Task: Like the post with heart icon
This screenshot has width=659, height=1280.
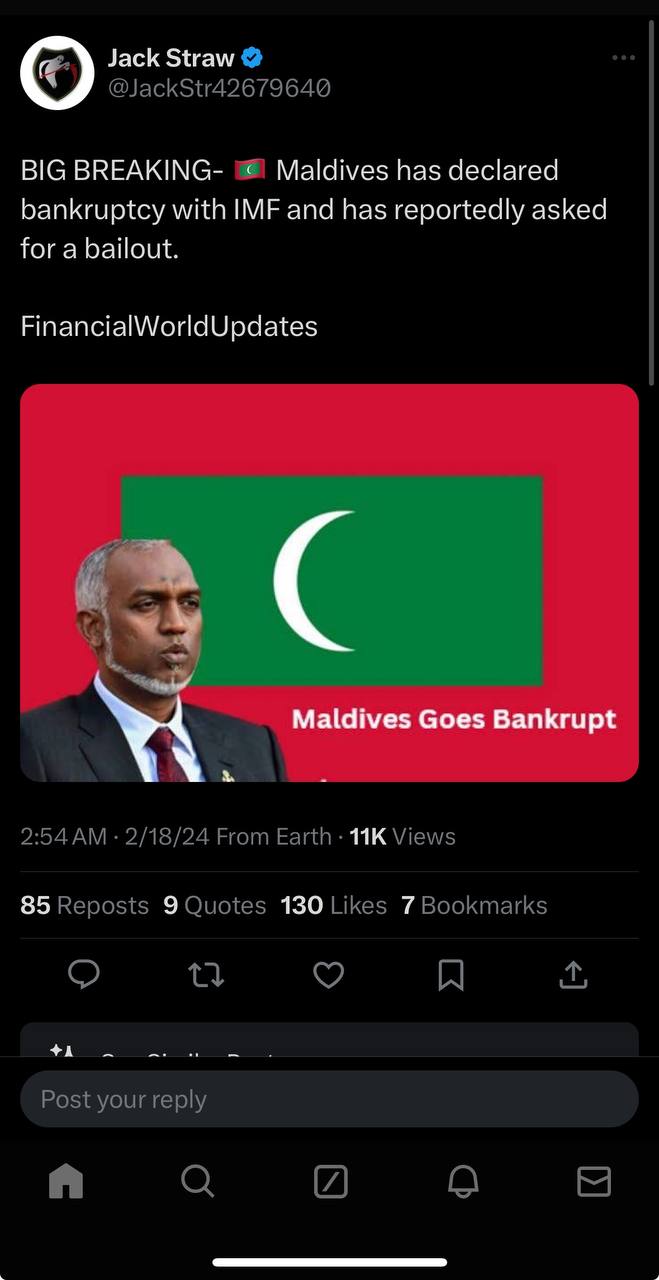Action: (x=329, y=974)
